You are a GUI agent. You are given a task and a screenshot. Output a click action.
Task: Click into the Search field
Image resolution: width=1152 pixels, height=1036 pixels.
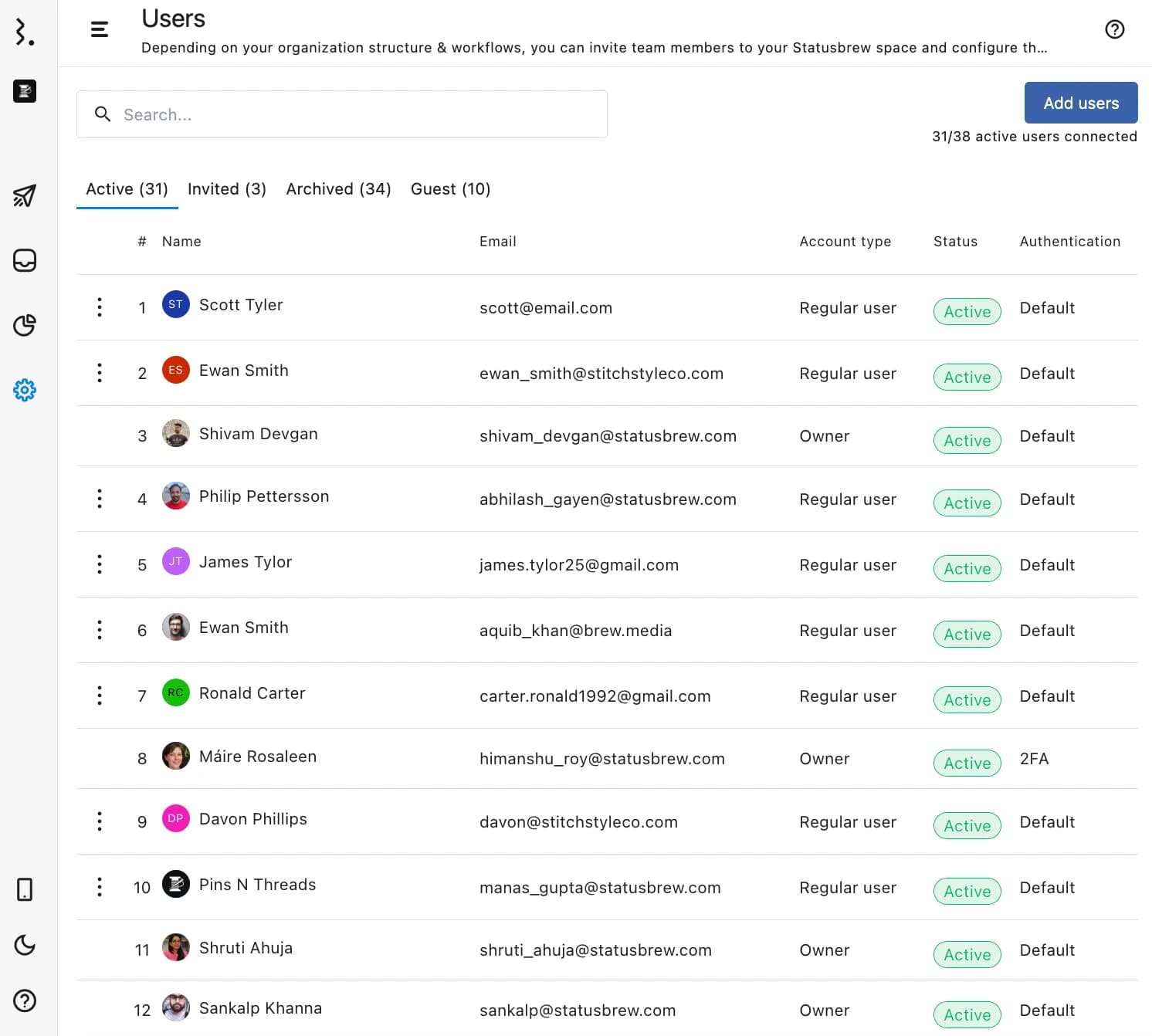click(341, 114)
